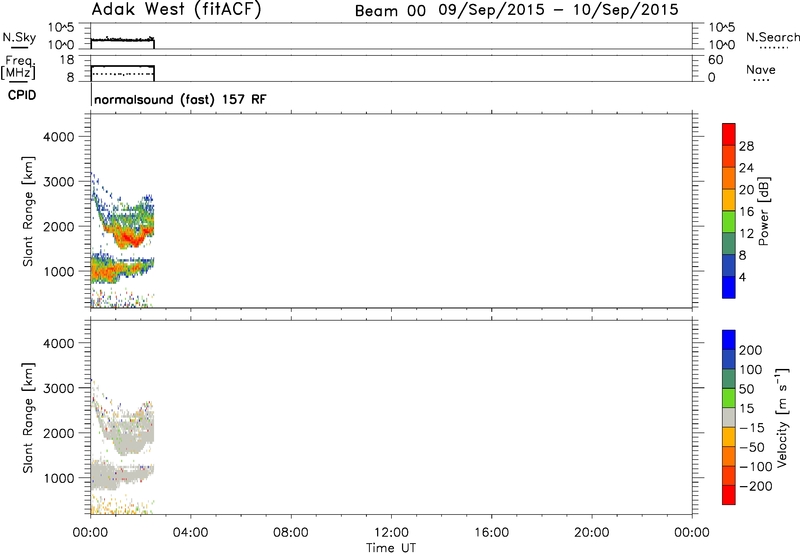Click the '-100' velocity scale value

point(755,467)
